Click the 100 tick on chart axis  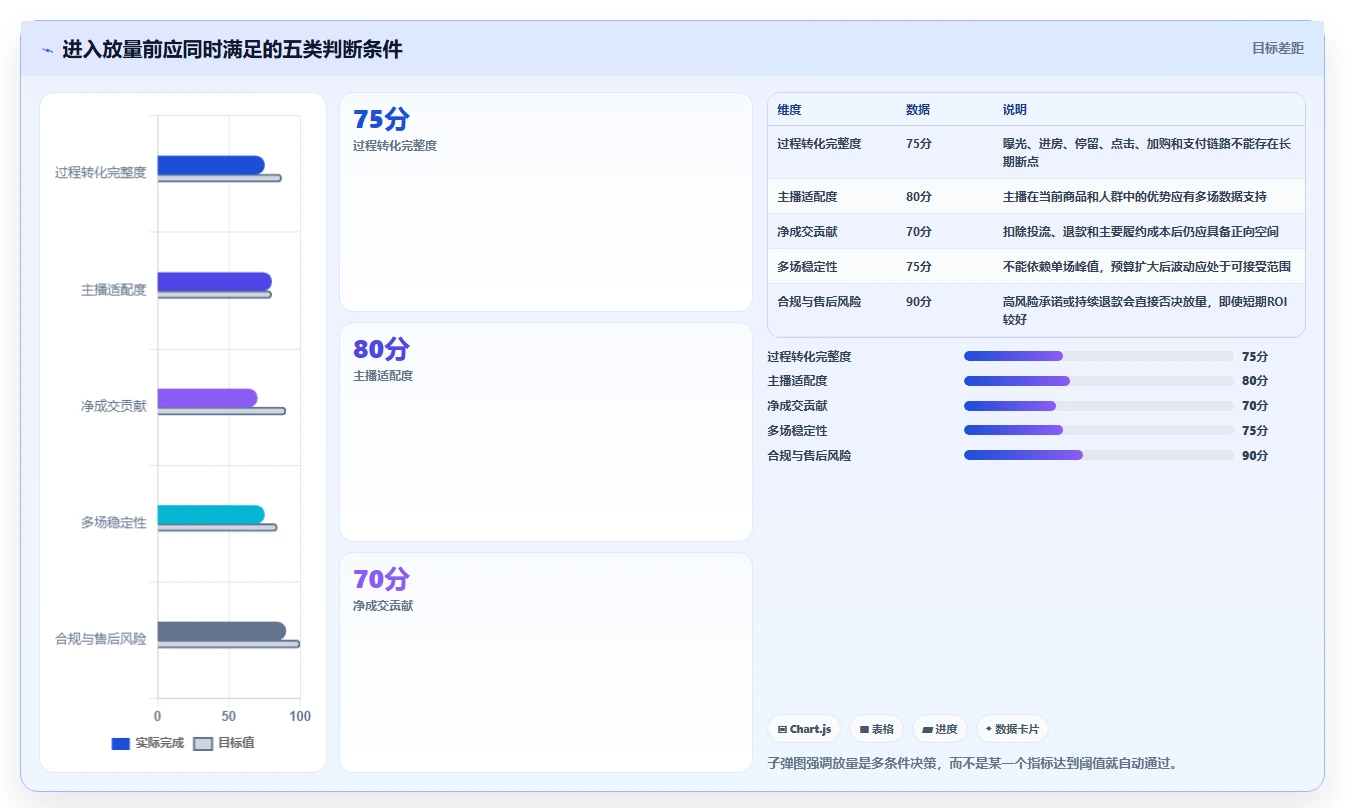click(300, 716)
